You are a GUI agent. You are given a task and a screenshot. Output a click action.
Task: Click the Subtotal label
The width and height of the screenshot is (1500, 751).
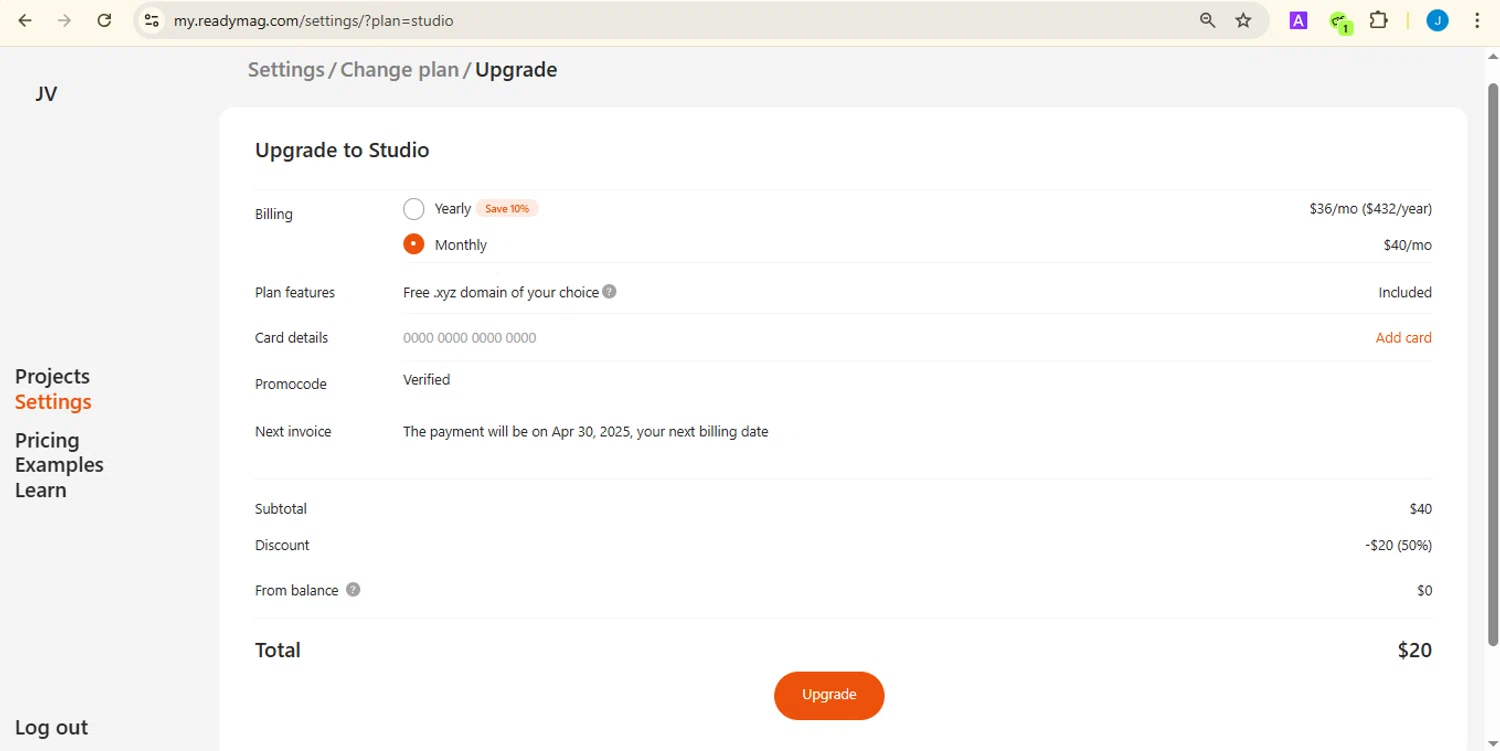pos(281,509)
